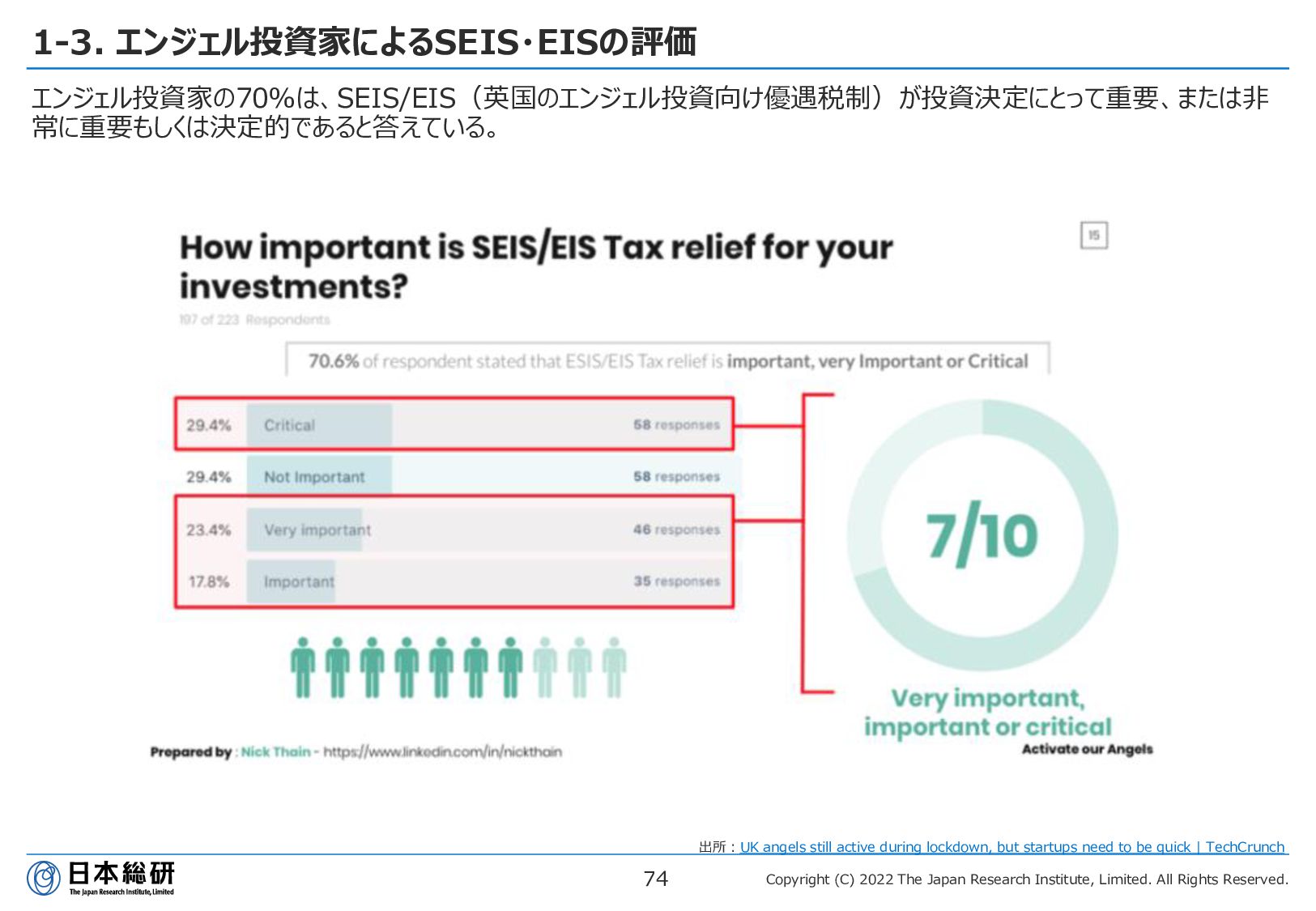Viewport: 1316px width, 911px height.
Task: Click the 70.6% summary statement box
Action: tap(668, 360)
